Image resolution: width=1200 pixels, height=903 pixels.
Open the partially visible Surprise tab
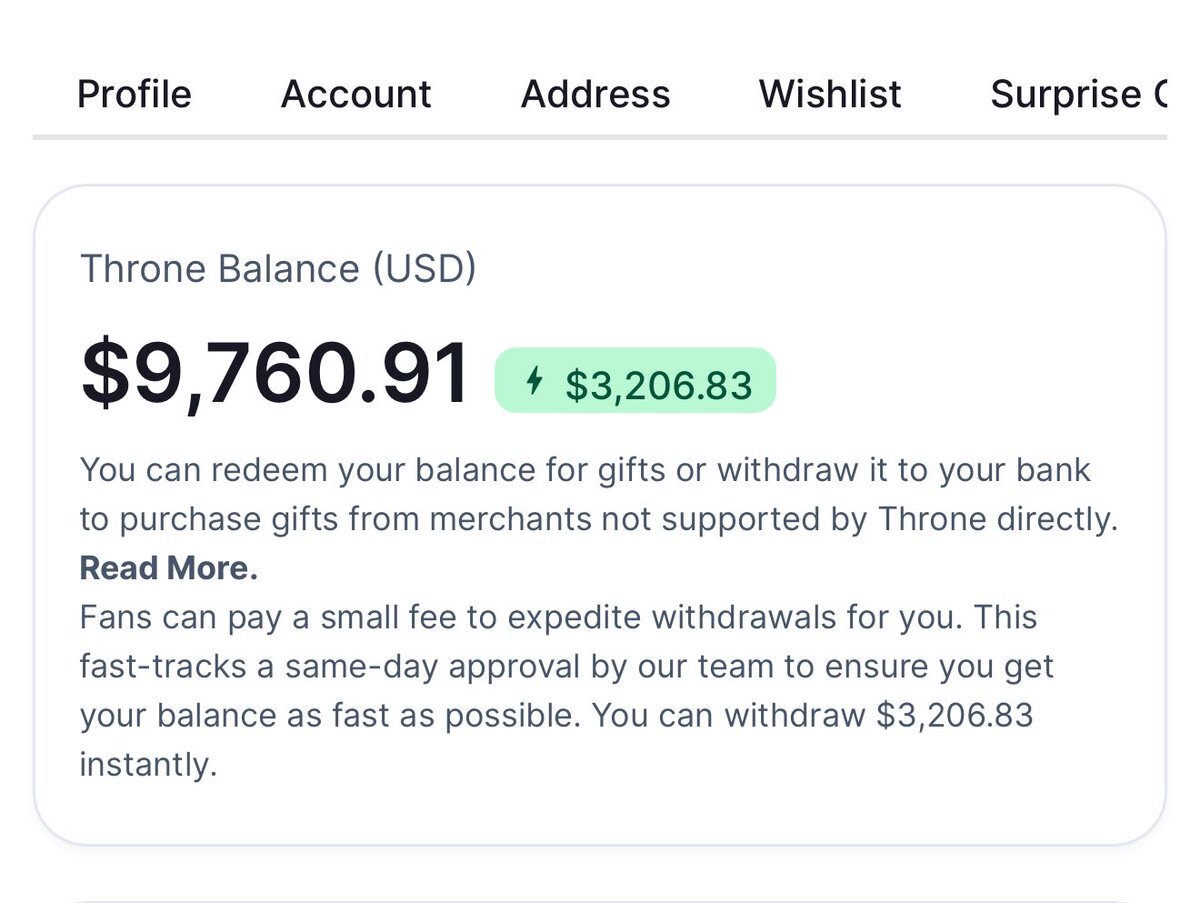[1076, 94]
